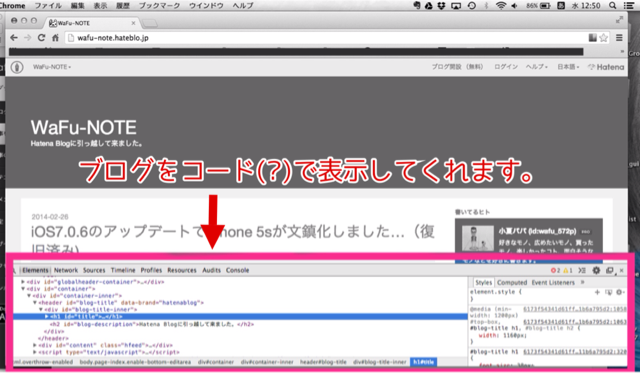Open the Chrome home page button

[x=56, y=38]
